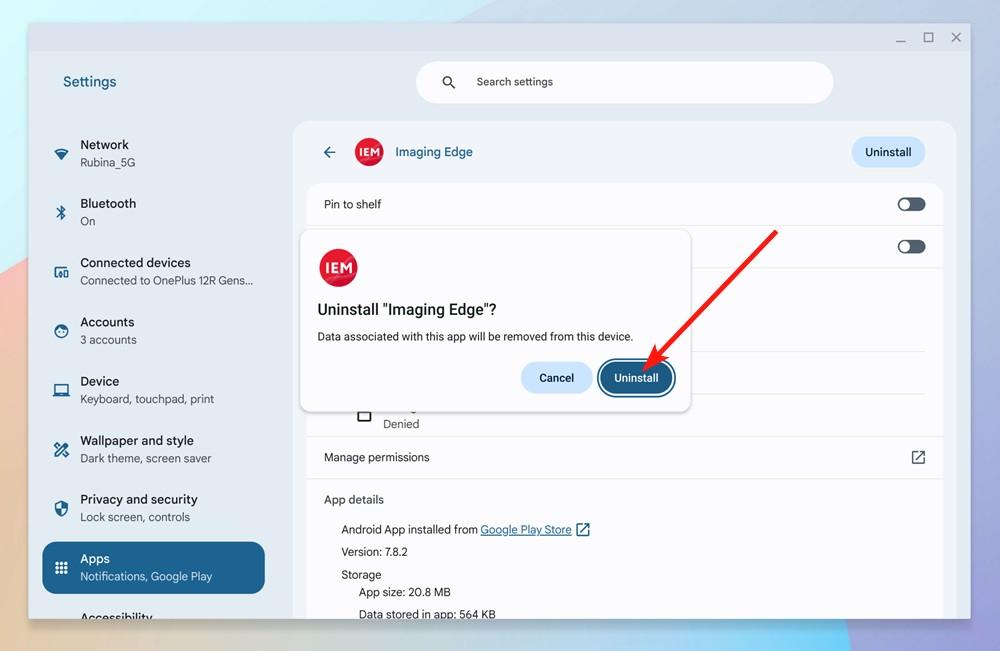Maximize the Settings window
Image resolution: width=1000 pixels, height=651 pixels.
pyautogui.click(x=928, y=38)
